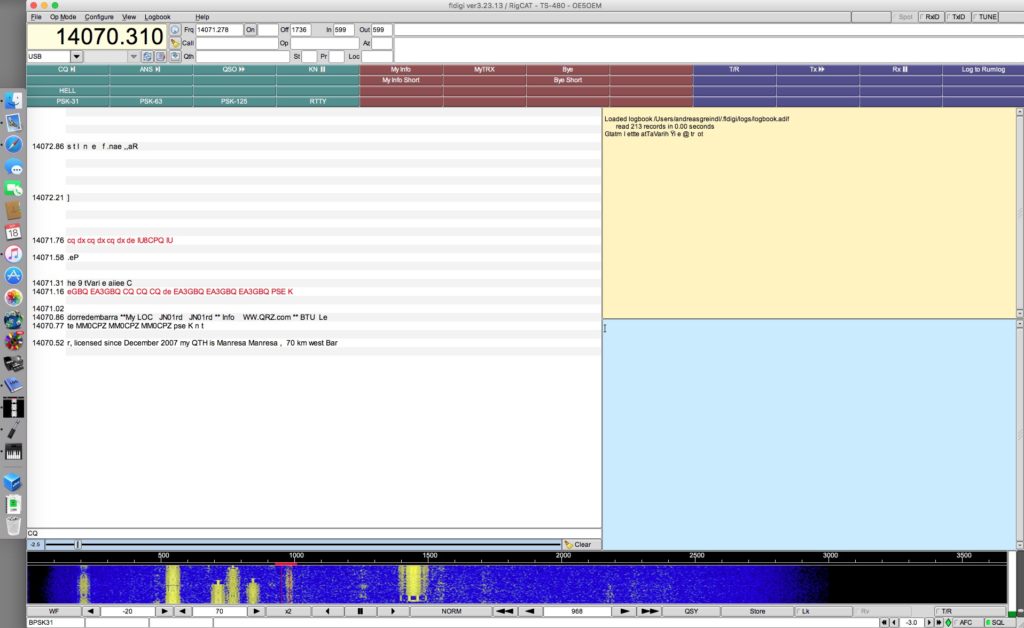The image size is (1024, 628).
Task: Open the Logbook menu
Action: (157, 17)
